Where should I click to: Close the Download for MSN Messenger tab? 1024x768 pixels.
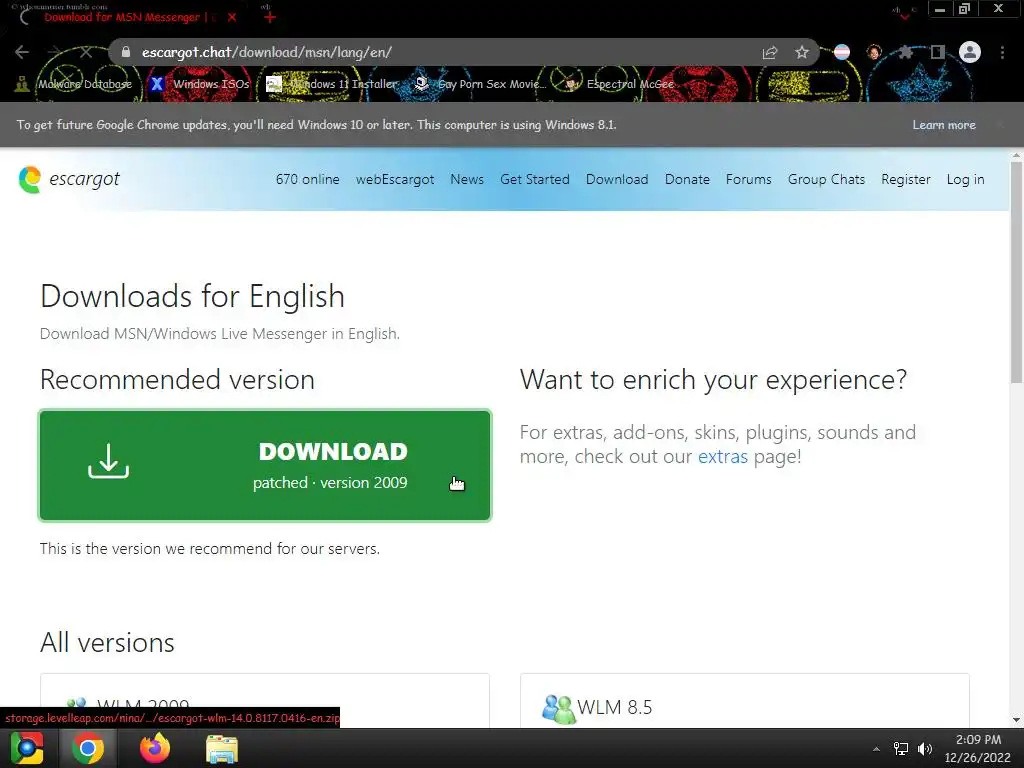232,18
